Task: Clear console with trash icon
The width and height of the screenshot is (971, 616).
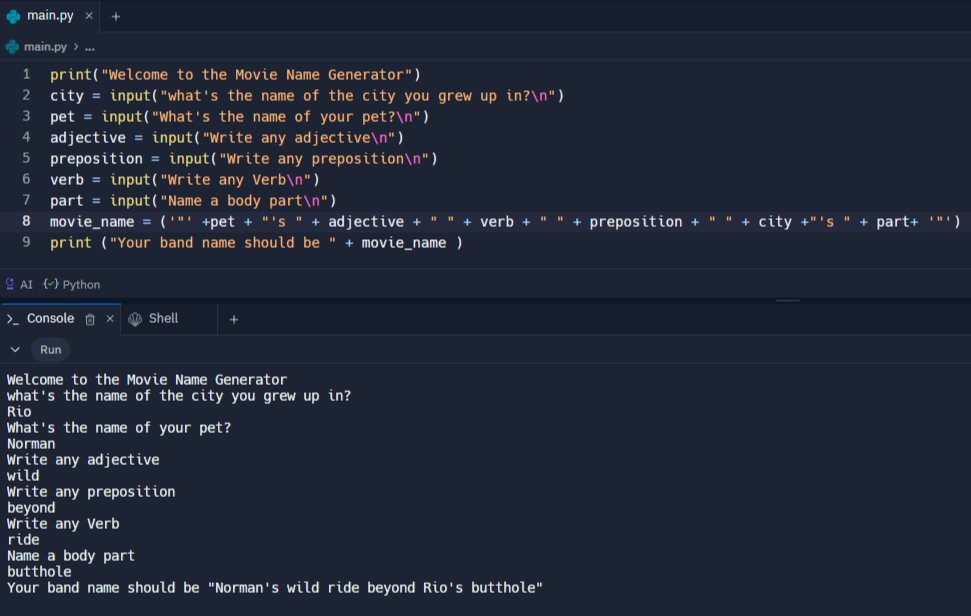Action: [90, 319]
